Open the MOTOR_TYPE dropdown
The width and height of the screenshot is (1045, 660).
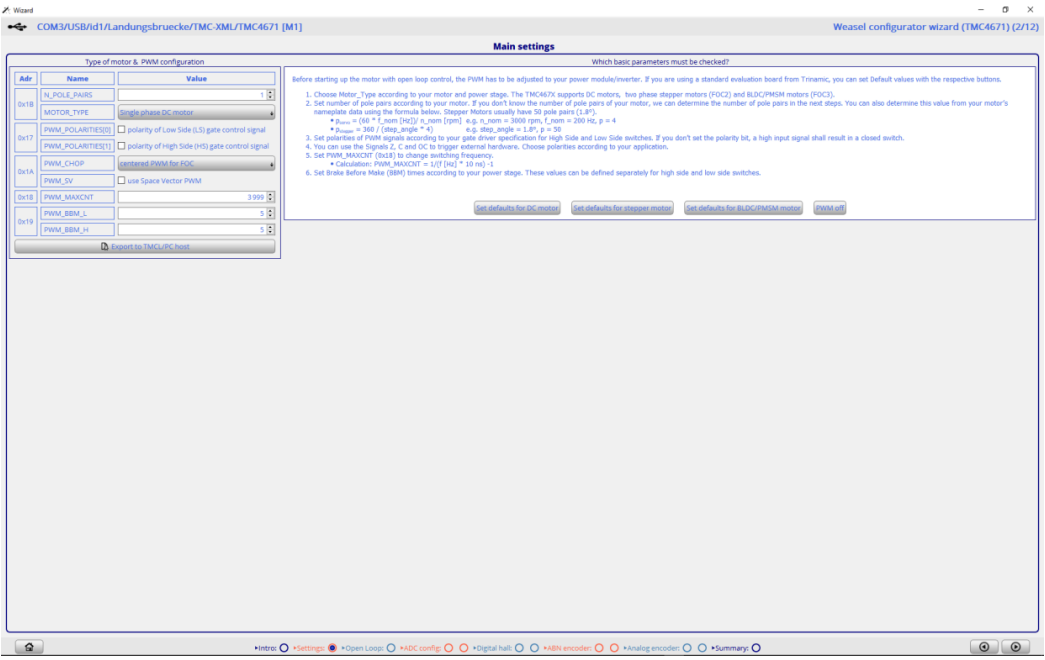196,112
